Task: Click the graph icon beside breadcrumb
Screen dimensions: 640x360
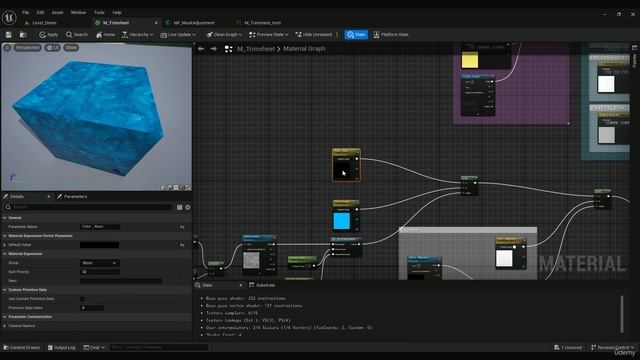Action: [229, 49]
